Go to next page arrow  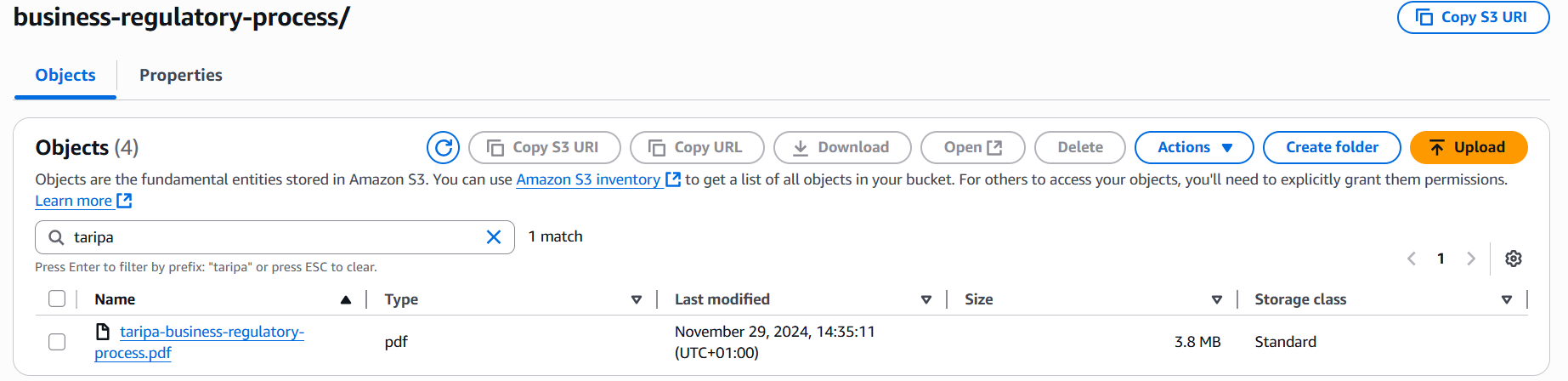coord(1471,259)
